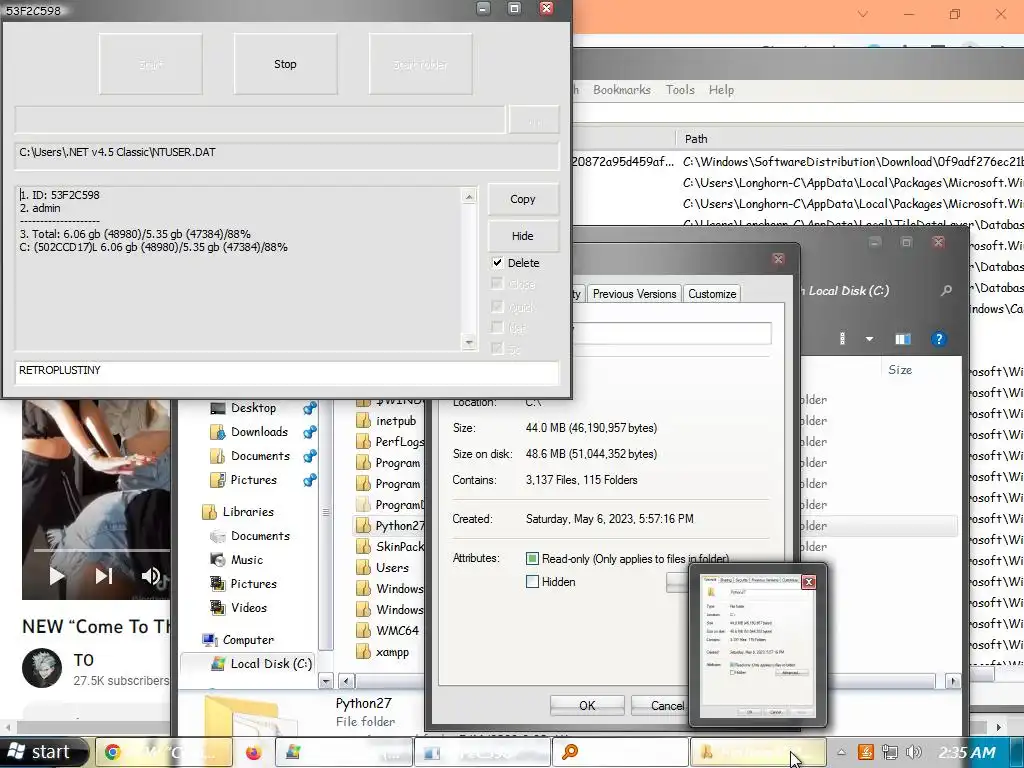Select Local Disk (C:) in sidebar
This screenshot has width=1024, height=768.
tap(271, 664)
